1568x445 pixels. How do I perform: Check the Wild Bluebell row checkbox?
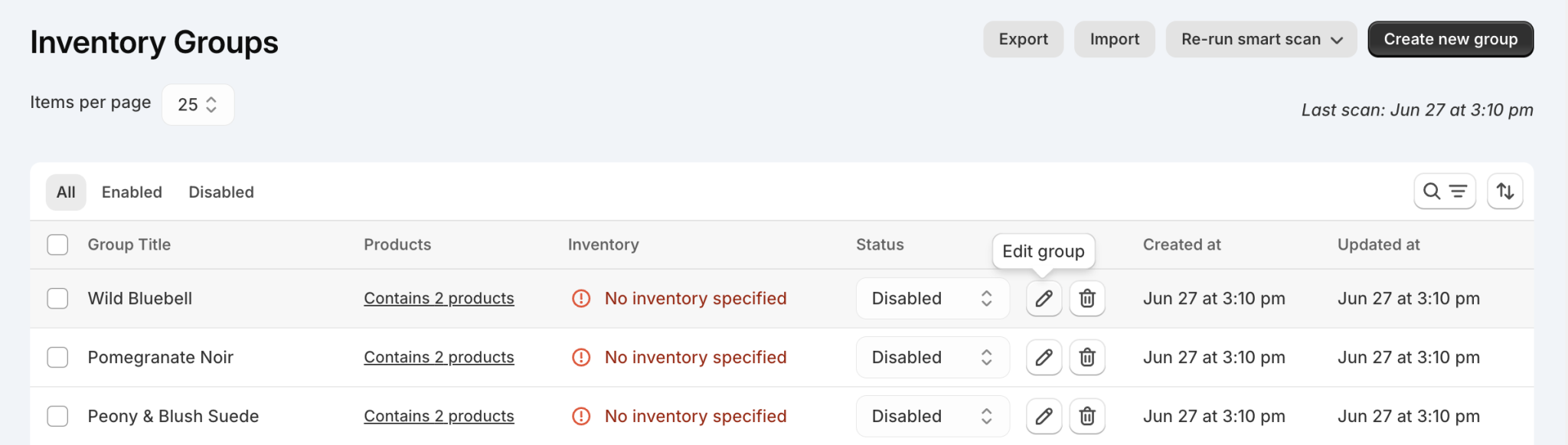pos(57,298)
